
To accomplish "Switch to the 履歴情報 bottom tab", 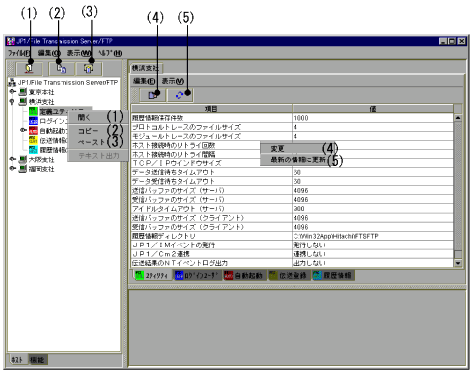I will 333,275.
